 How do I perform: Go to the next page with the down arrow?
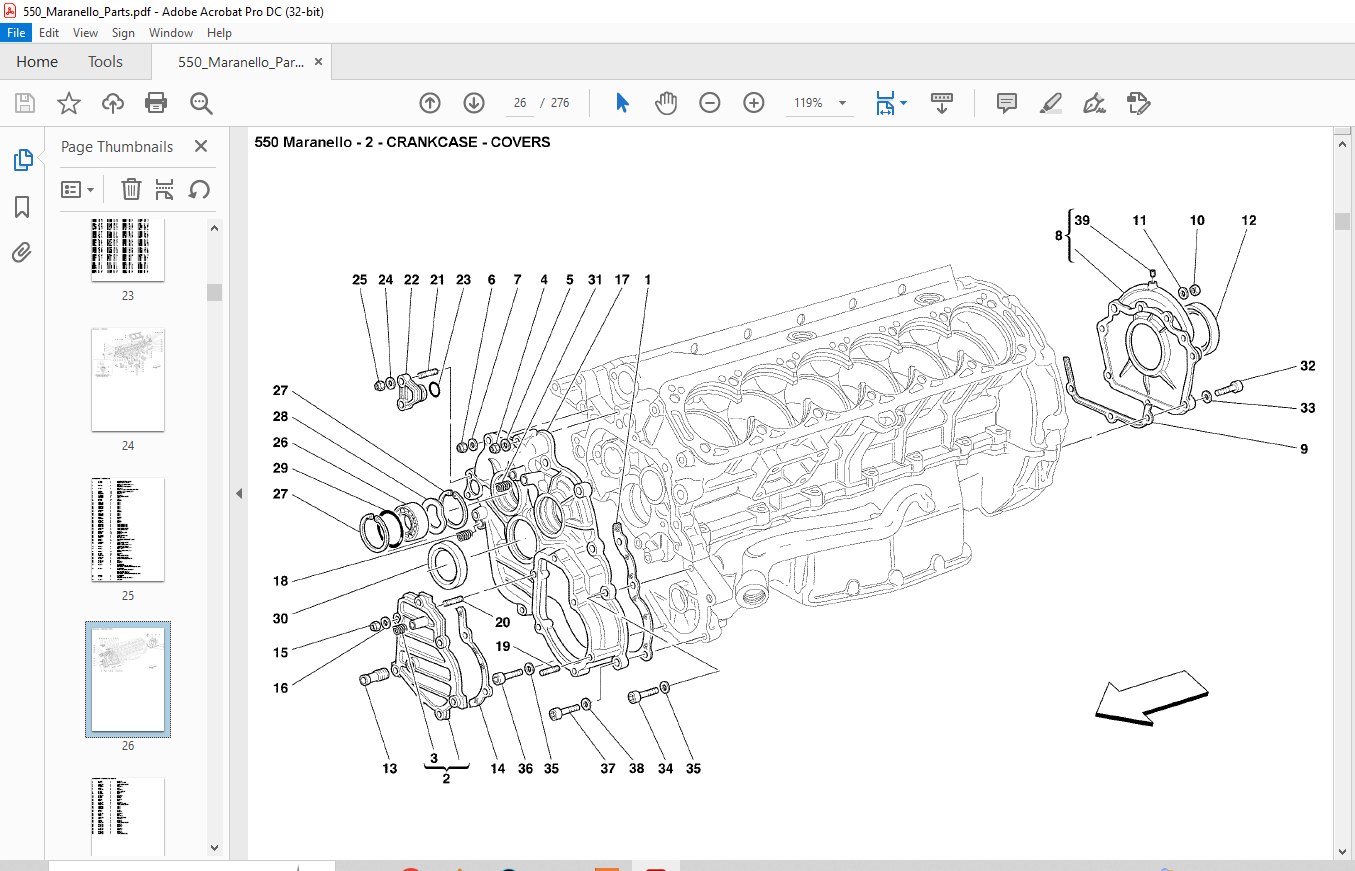coord(474,103)
